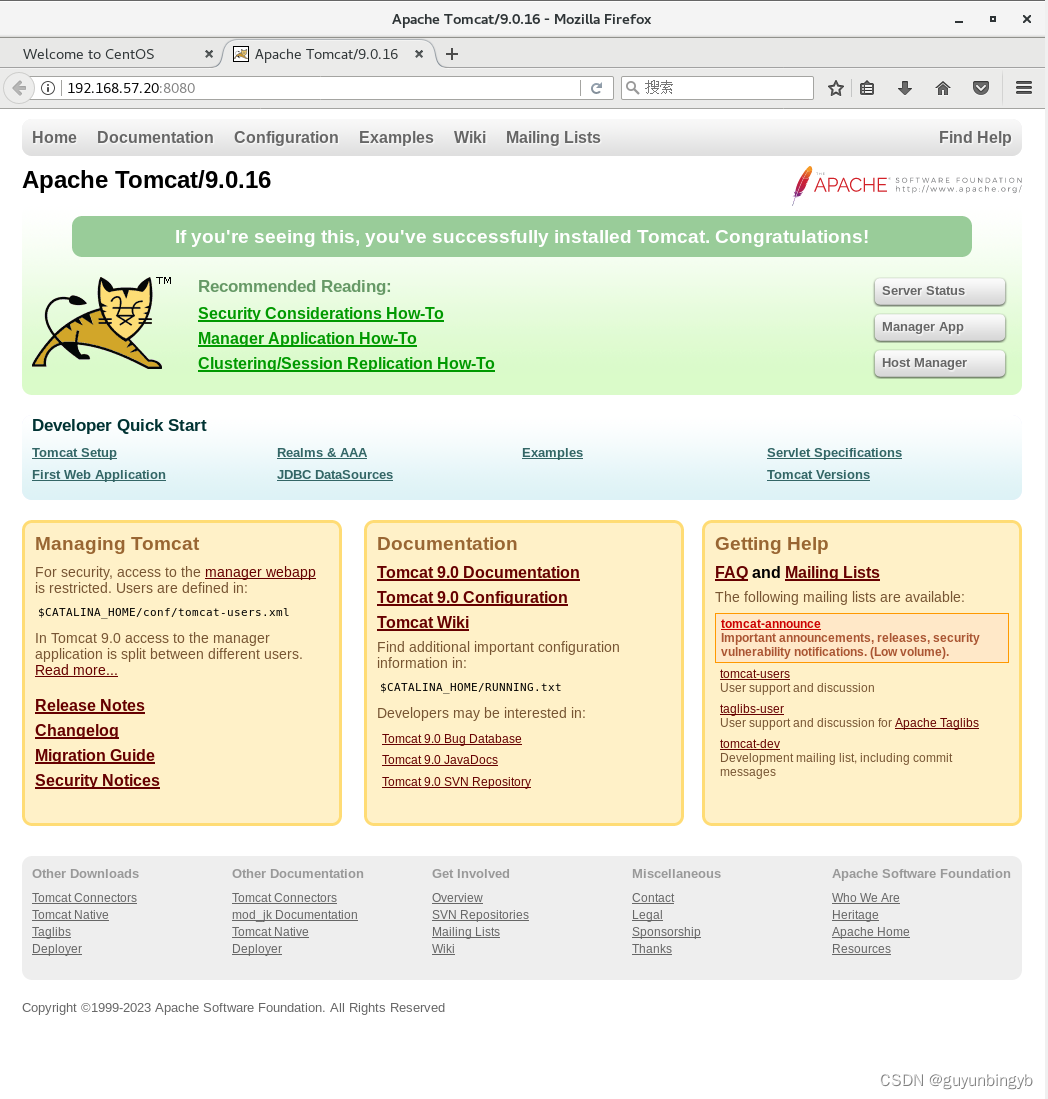The height and width of the screenshot is (1099, 1048).
Task: Select the Apache Tomcat/9.0.16 tab
Action: point(327,54)
